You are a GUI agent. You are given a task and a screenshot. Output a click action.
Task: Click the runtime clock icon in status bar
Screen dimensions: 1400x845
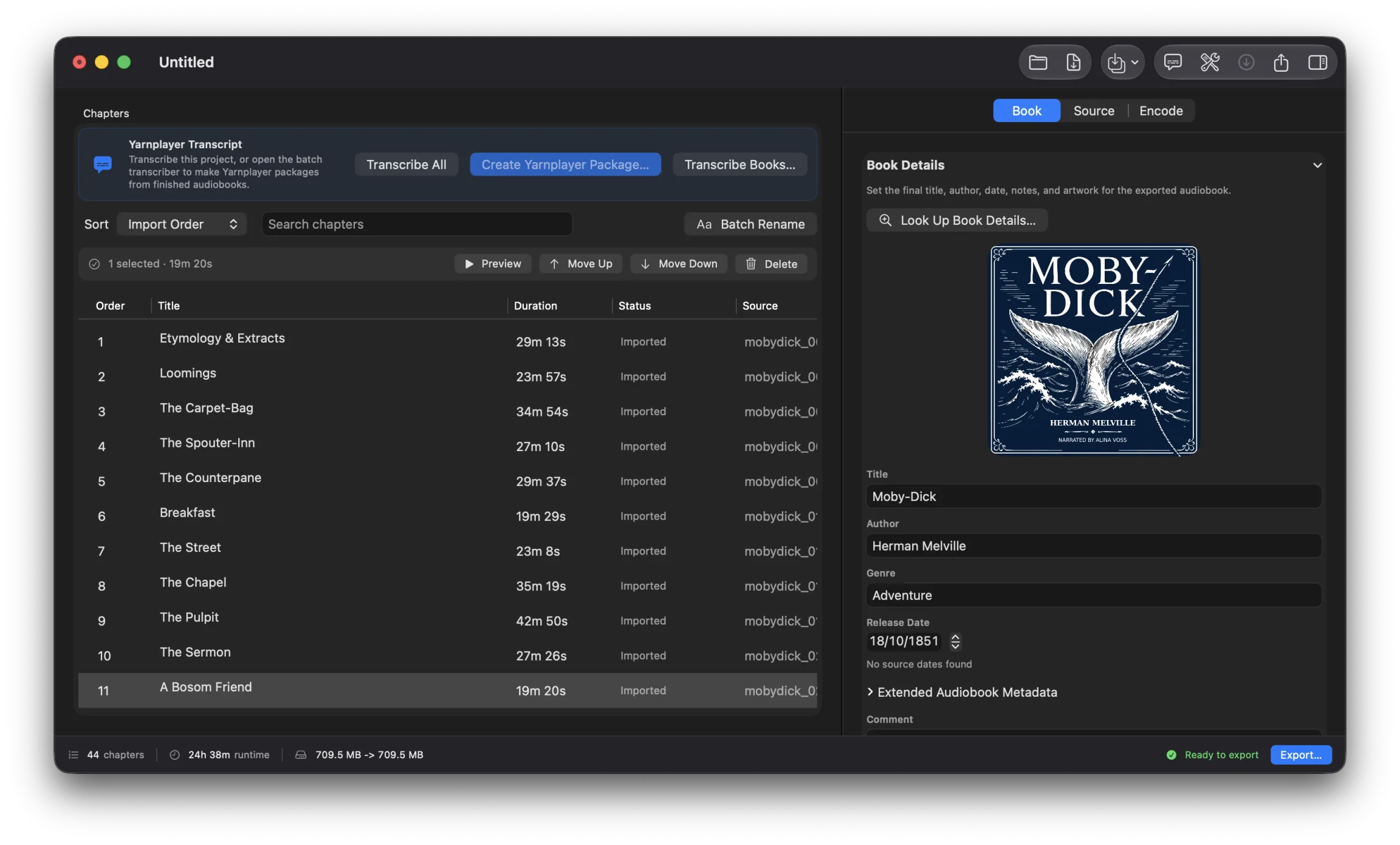click(174, 754)
